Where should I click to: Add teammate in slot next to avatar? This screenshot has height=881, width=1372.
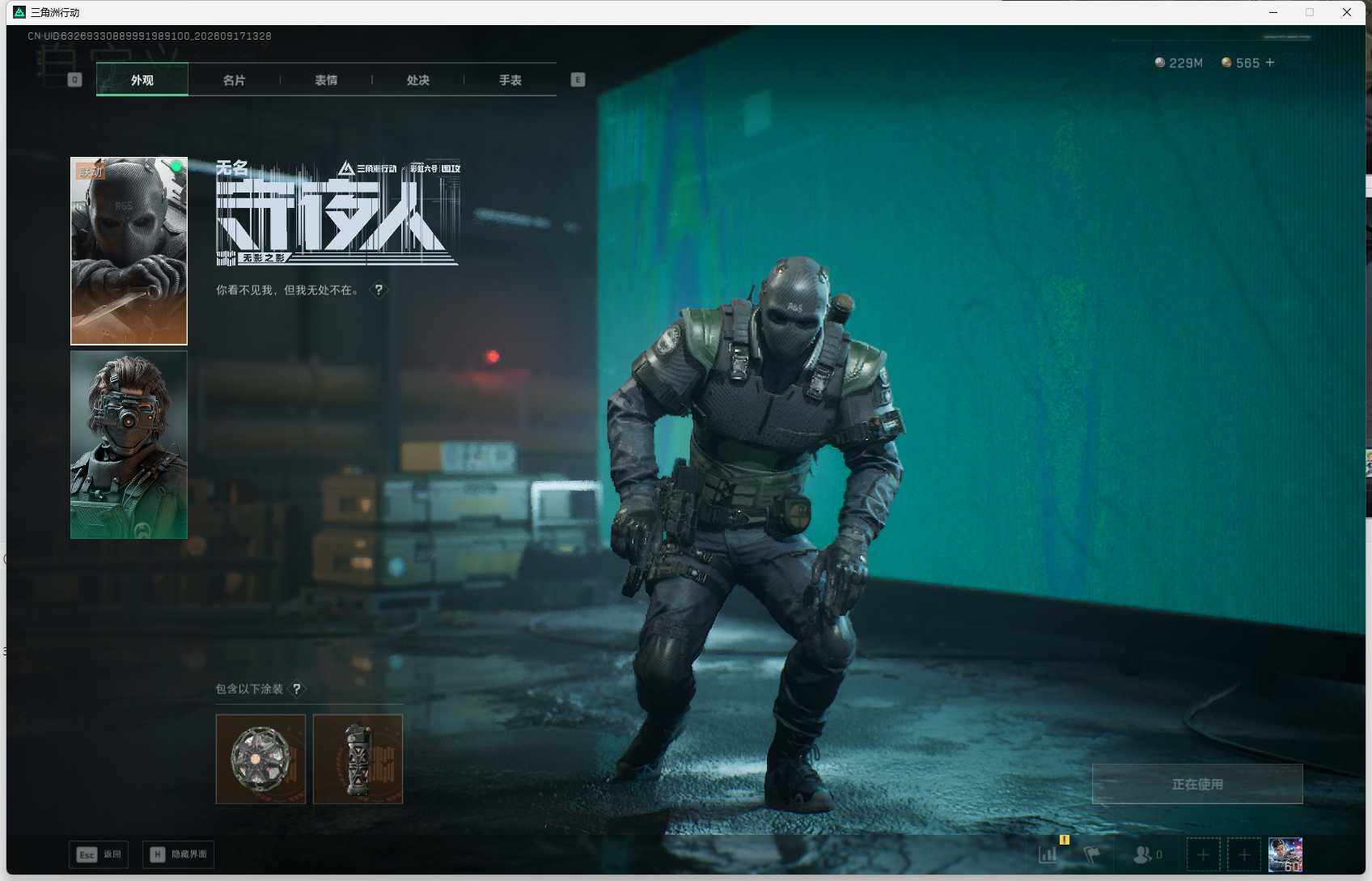tap(1244, 854)
